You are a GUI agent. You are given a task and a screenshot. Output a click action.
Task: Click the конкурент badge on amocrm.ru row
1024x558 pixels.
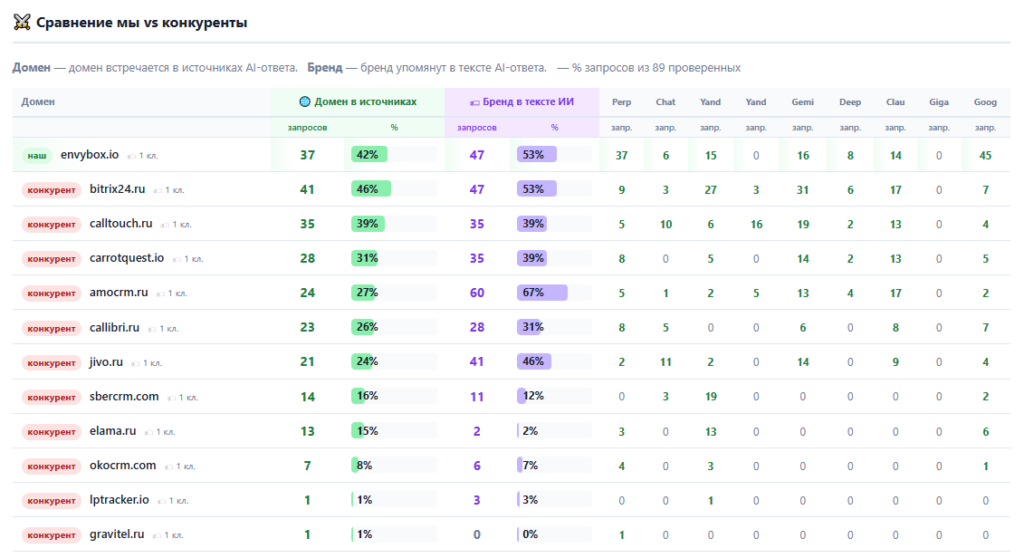tap(52, 293)
